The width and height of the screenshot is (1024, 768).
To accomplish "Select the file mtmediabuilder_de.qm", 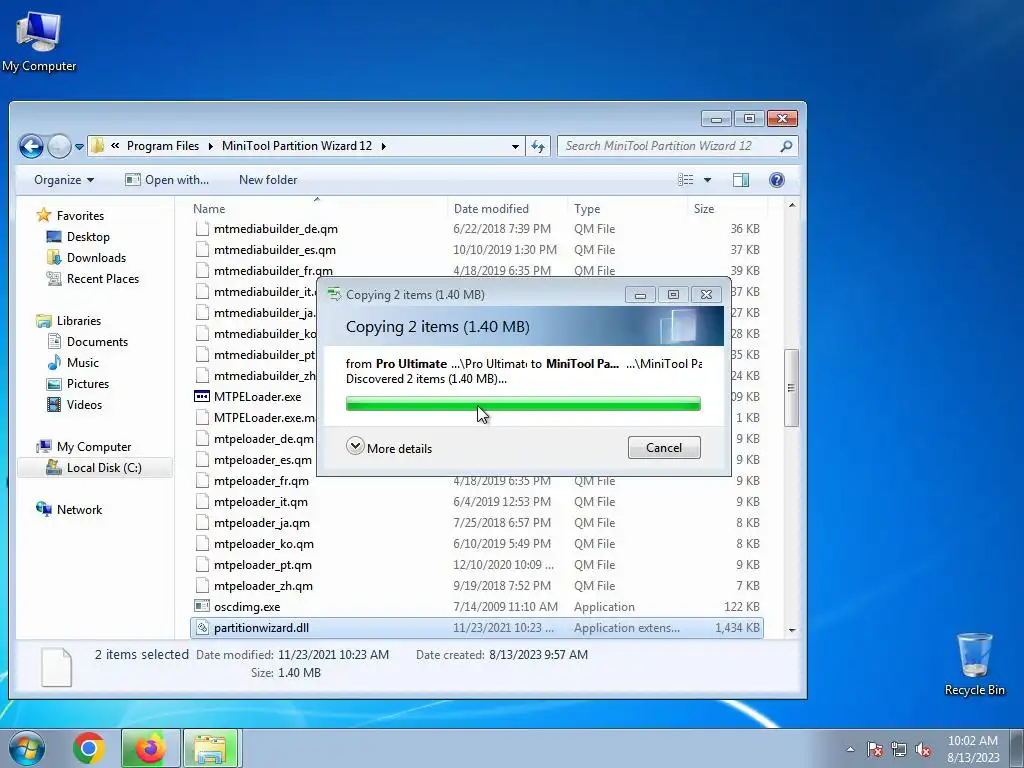I will click(276, 229).
